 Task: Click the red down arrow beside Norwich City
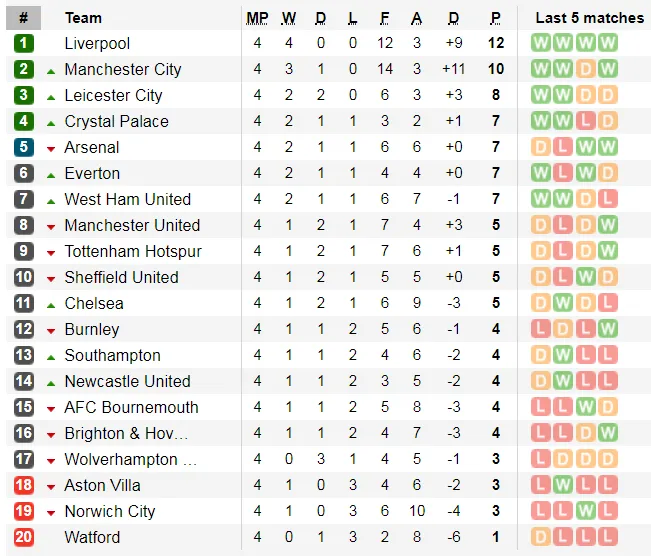[x=51, y=512]
